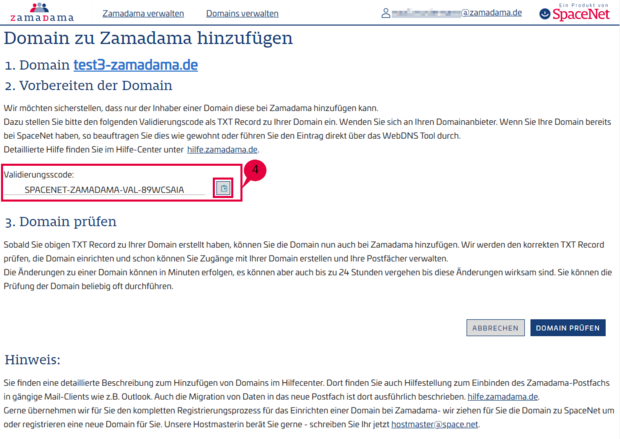620x439 pixels.
Task: Open Domains verwalten menu
Action: tap(242, 13)
